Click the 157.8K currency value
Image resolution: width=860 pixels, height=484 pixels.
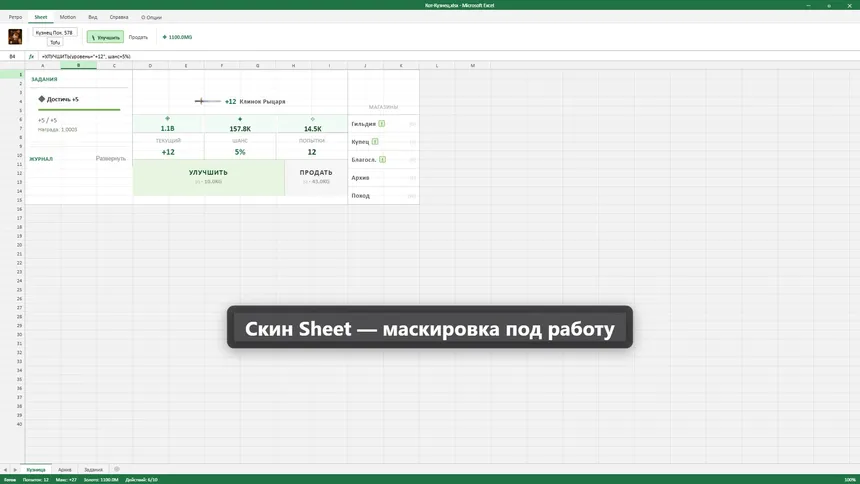pos(240,128)
